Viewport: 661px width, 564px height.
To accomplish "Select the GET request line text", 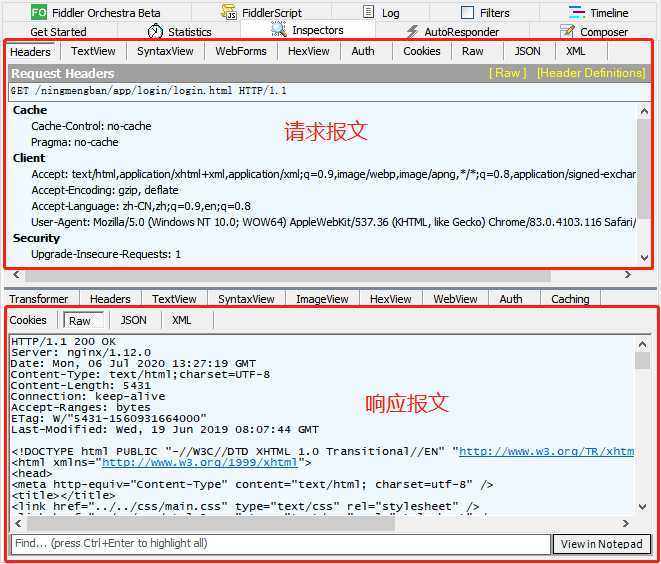I will (x=148, y=91).
